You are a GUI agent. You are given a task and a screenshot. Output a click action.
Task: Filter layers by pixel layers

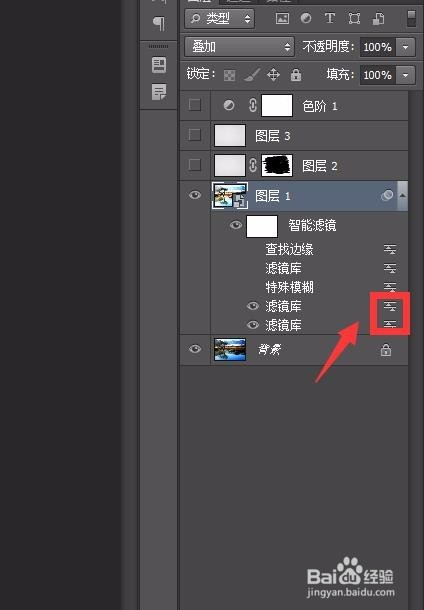(x=282, y=18)
